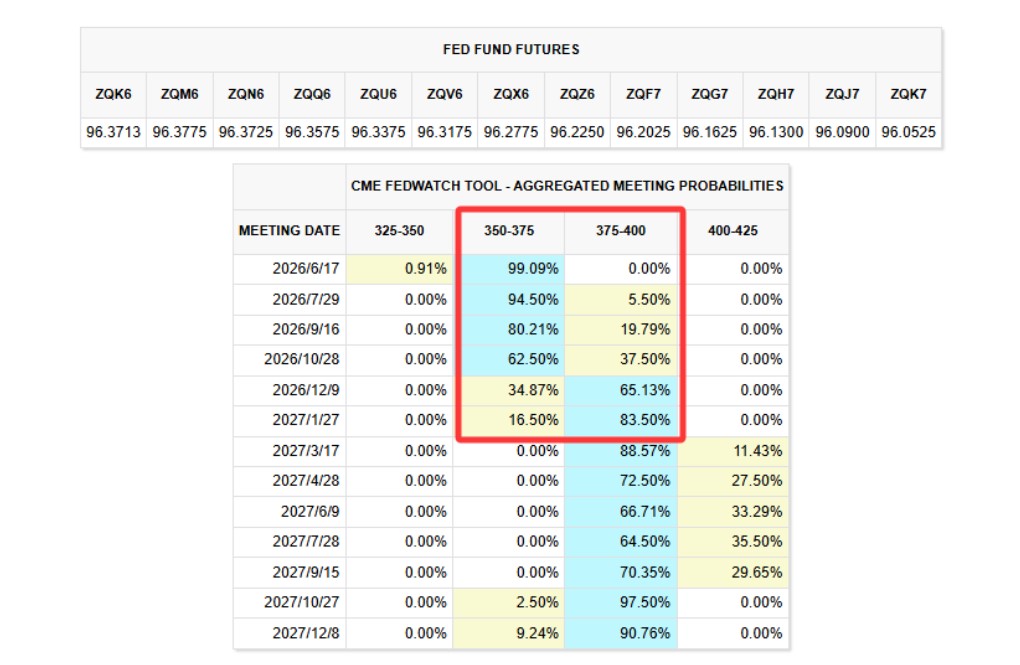Select the 2026/6/17 meeting date row

click(511, 269)
